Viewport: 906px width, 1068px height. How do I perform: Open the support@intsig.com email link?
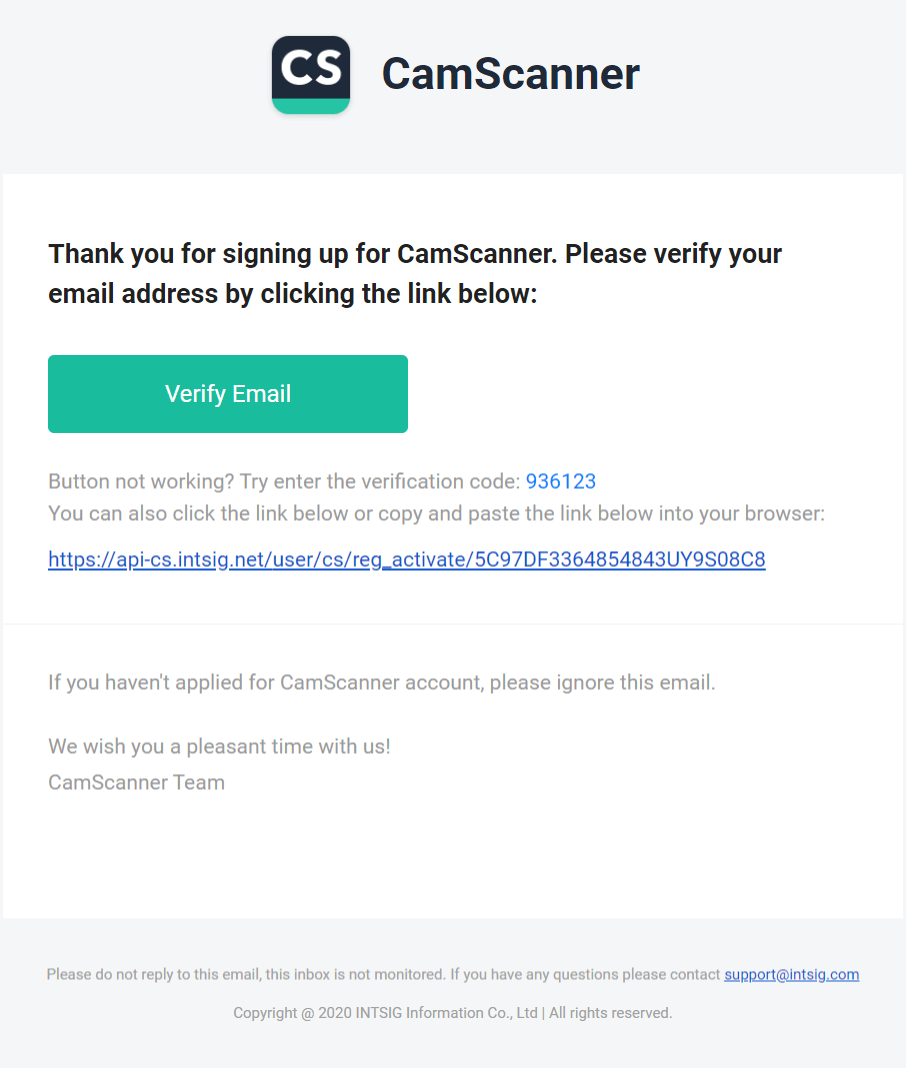(791, 975)
